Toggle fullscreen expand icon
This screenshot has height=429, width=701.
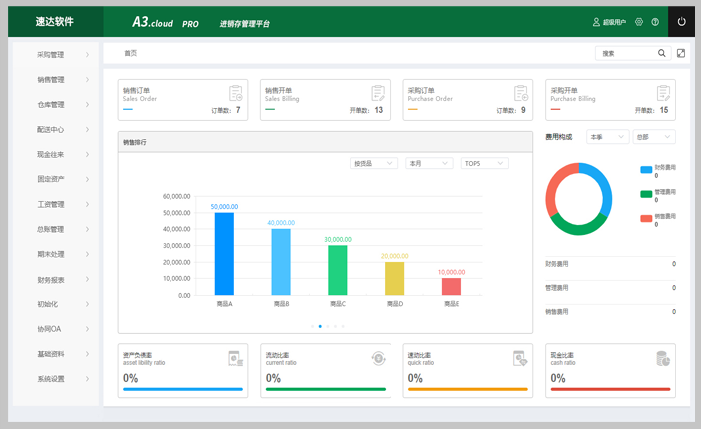click(681, 53)
